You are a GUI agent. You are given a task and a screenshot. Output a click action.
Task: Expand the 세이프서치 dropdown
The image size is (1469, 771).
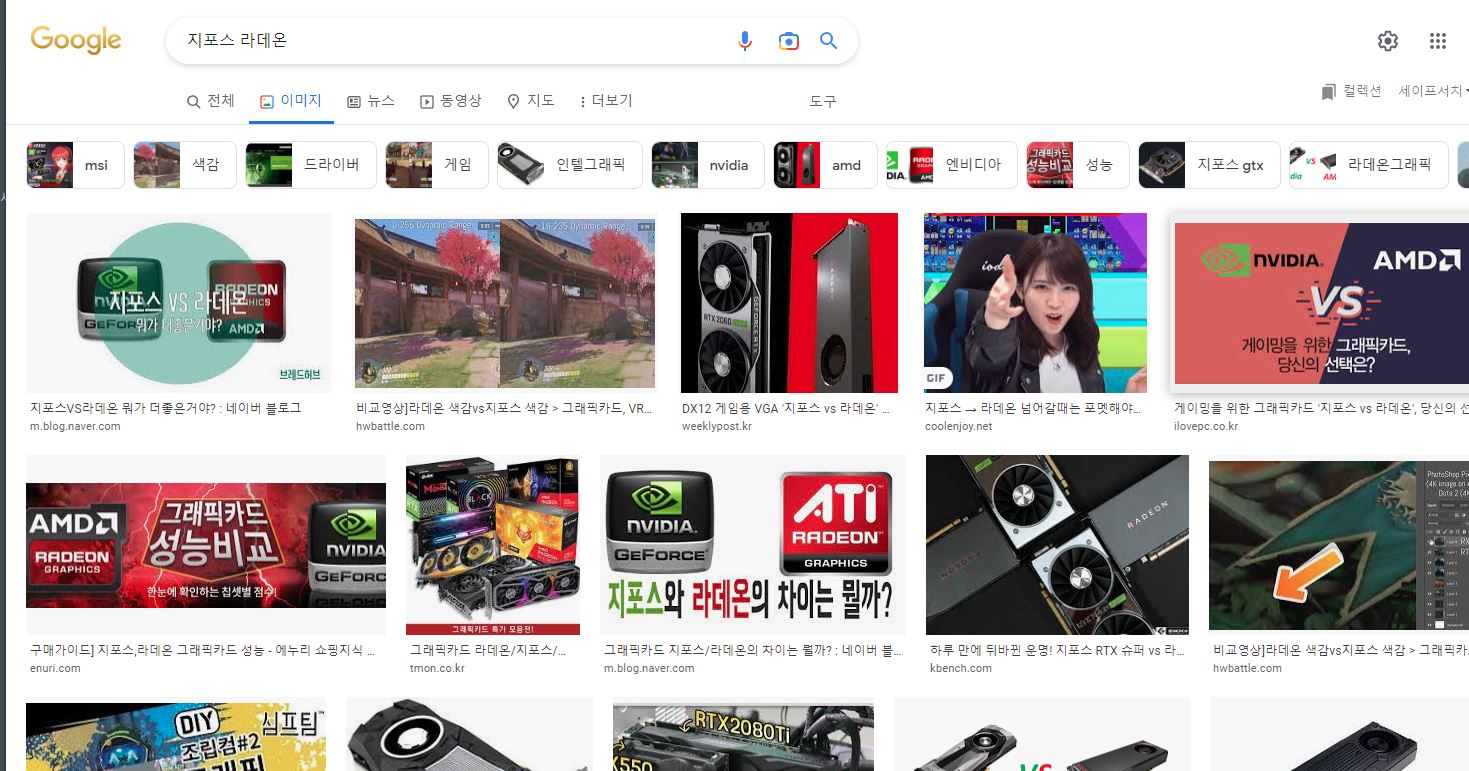point(1434,91)
